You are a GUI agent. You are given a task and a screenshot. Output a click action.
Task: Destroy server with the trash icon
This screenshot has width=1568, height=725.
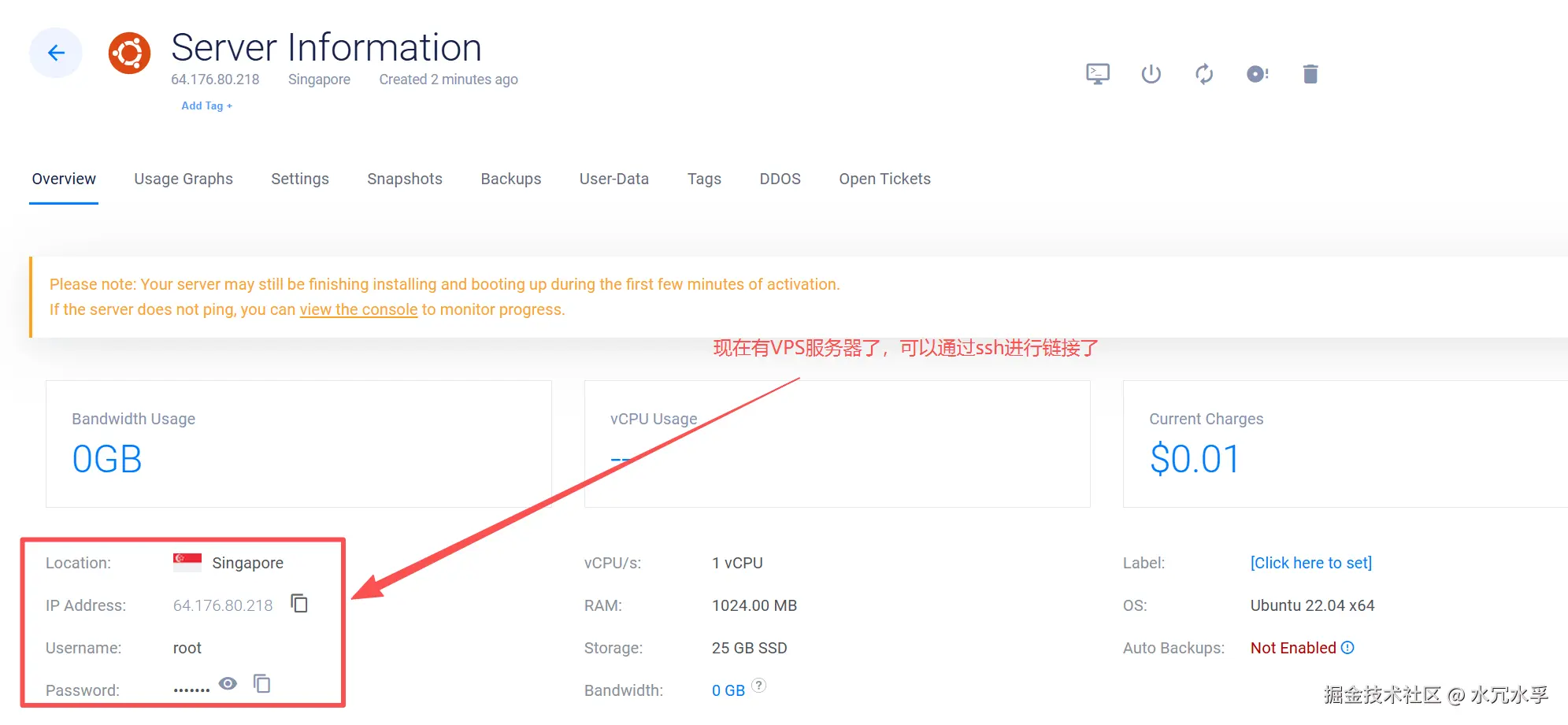point(1310,74)
